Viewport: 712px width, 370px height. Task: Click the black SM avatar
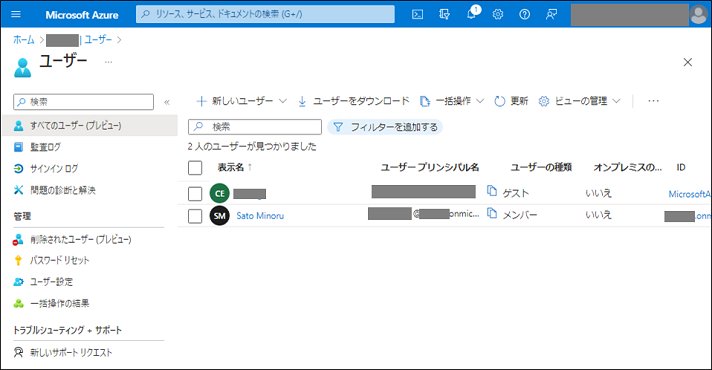(219, 216)
